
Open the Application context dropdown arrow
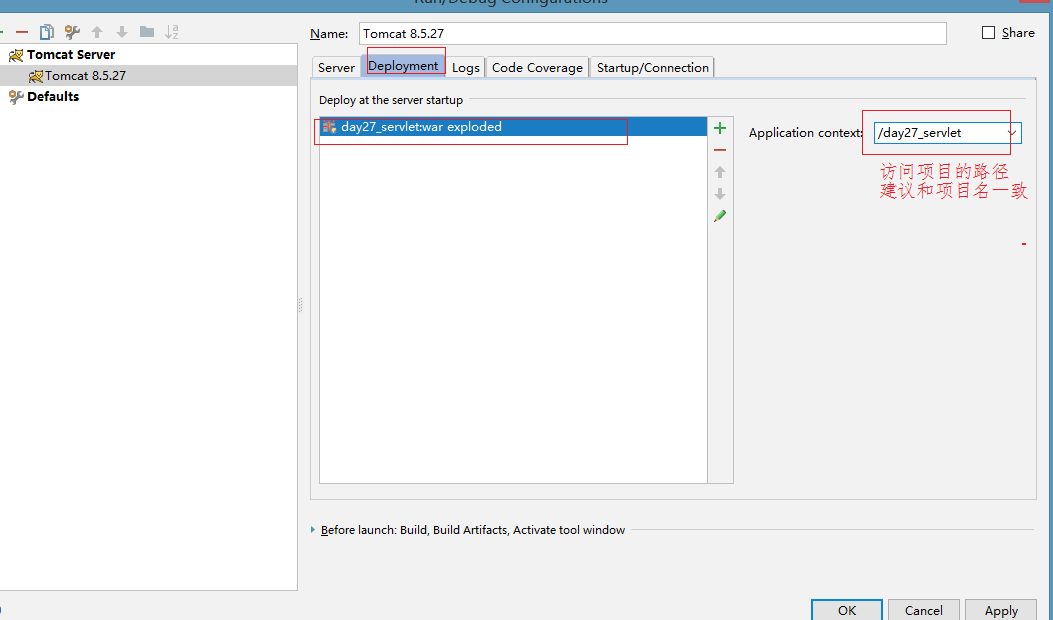[1011, 133]
